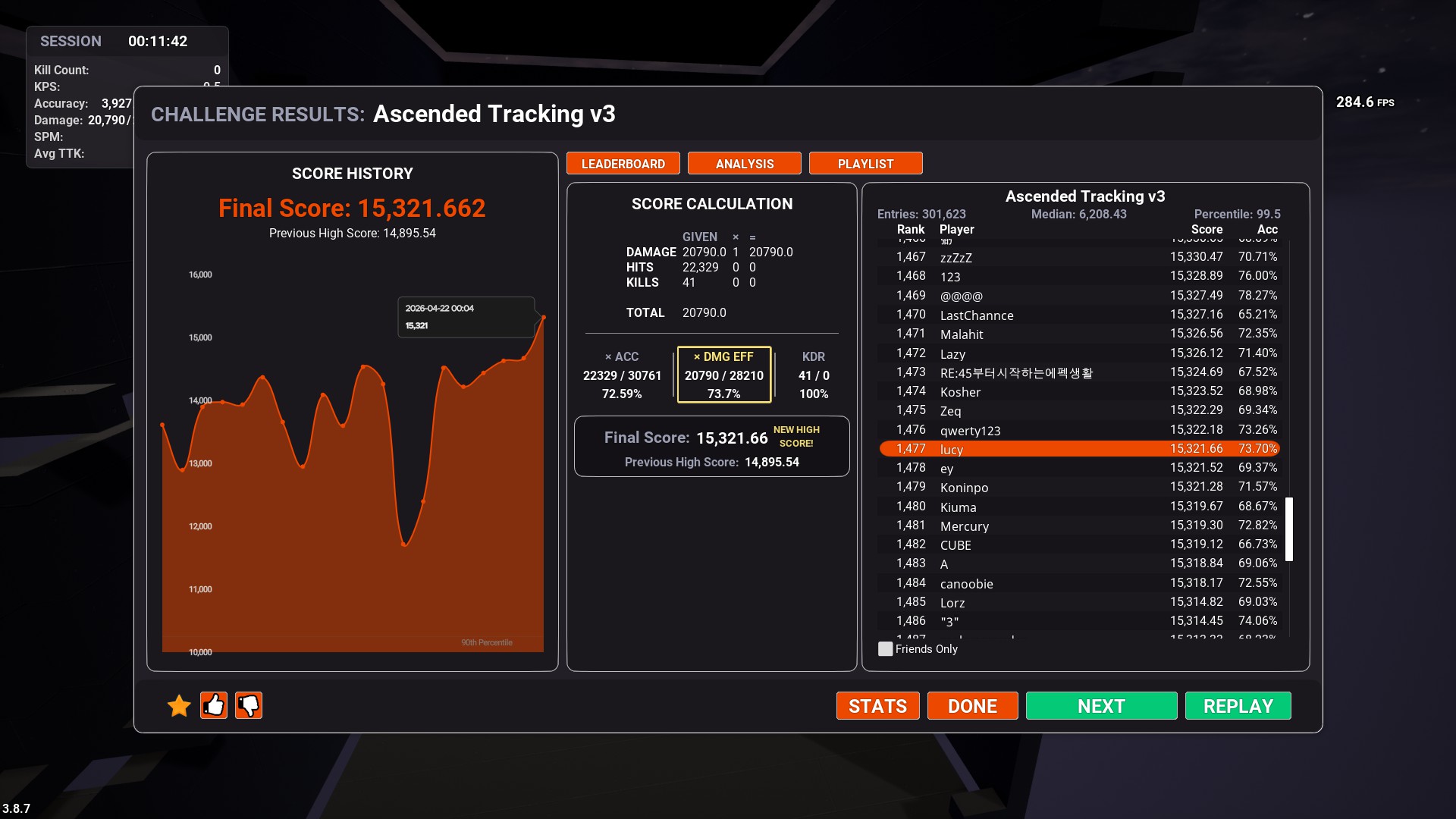Go to the NEXT challenge

tap(1101, 706)
